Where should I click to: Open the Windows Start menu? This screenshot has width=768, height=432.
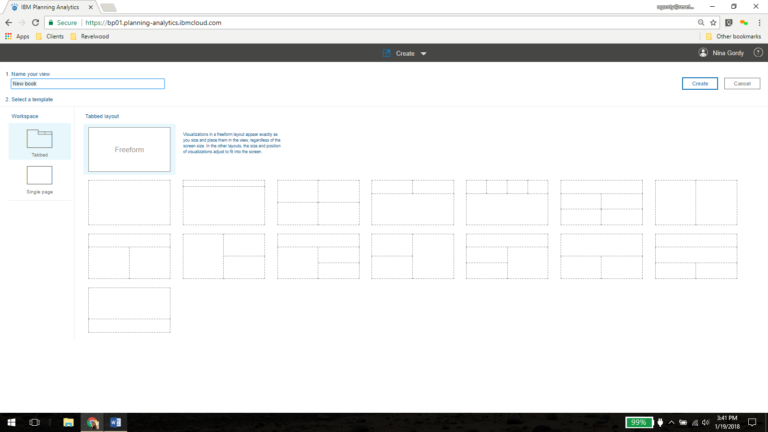[10, 422]
